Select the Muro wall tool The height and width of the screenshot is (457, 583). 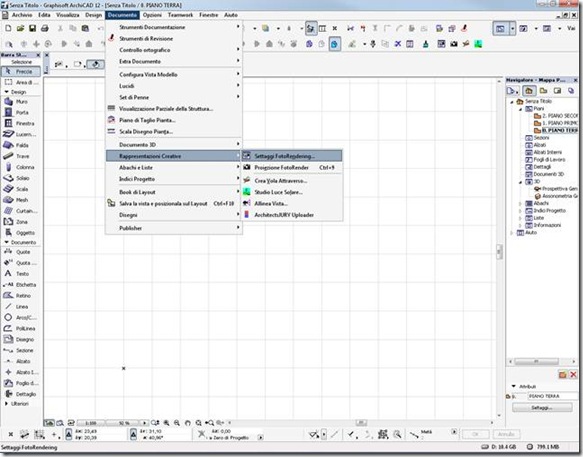coord(21,102)
